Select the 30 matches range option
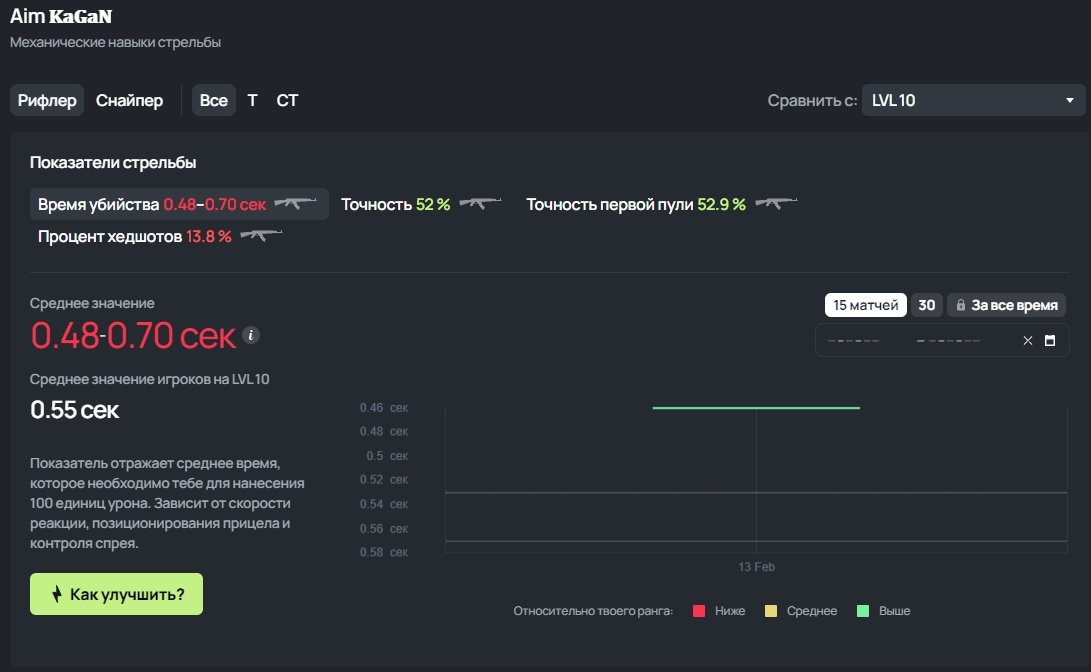 pos(926,305)
